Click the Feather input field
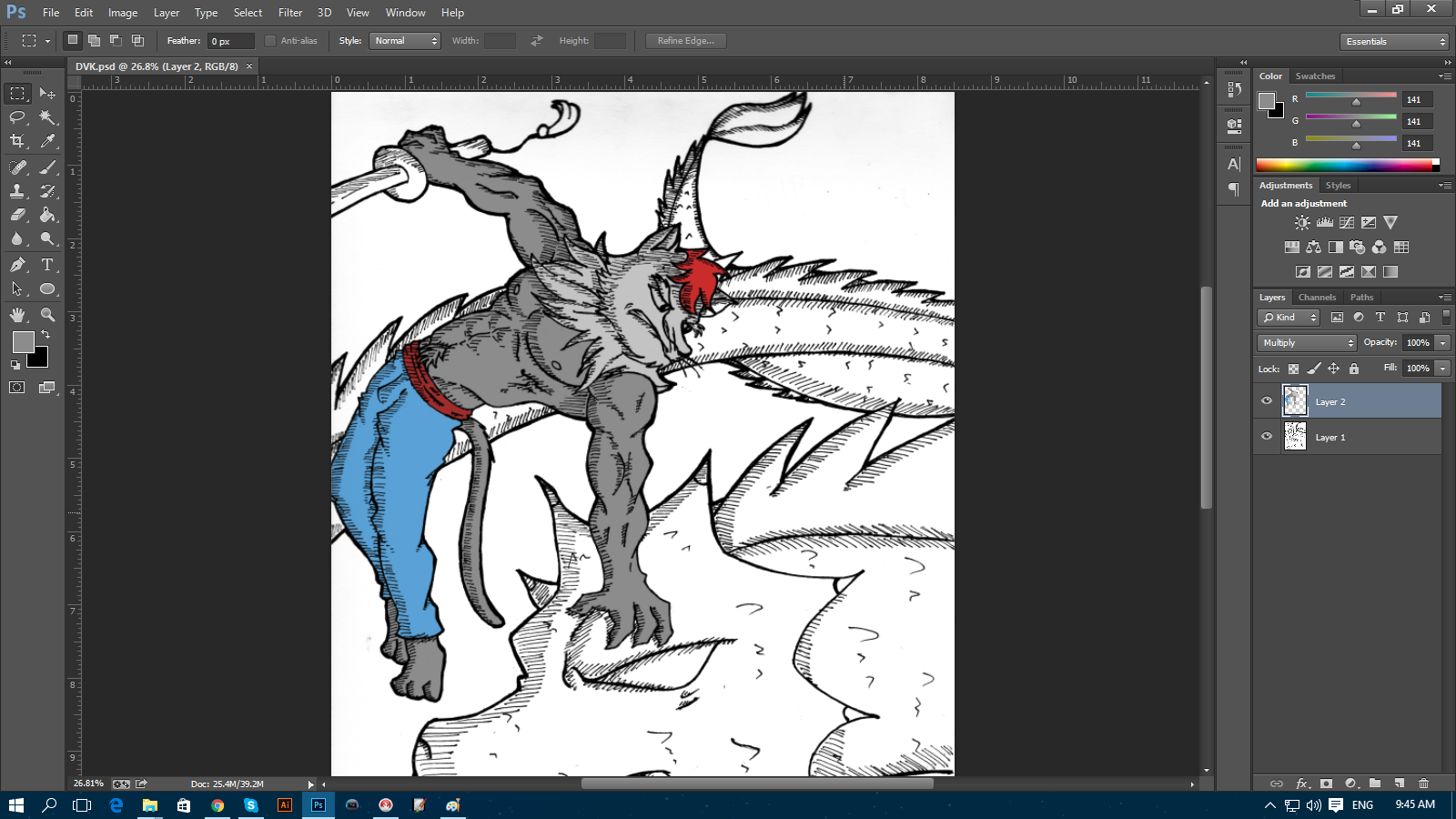The width and height of the screenshot is (1456, 819). pyautogui.click(x=231, y=41)
